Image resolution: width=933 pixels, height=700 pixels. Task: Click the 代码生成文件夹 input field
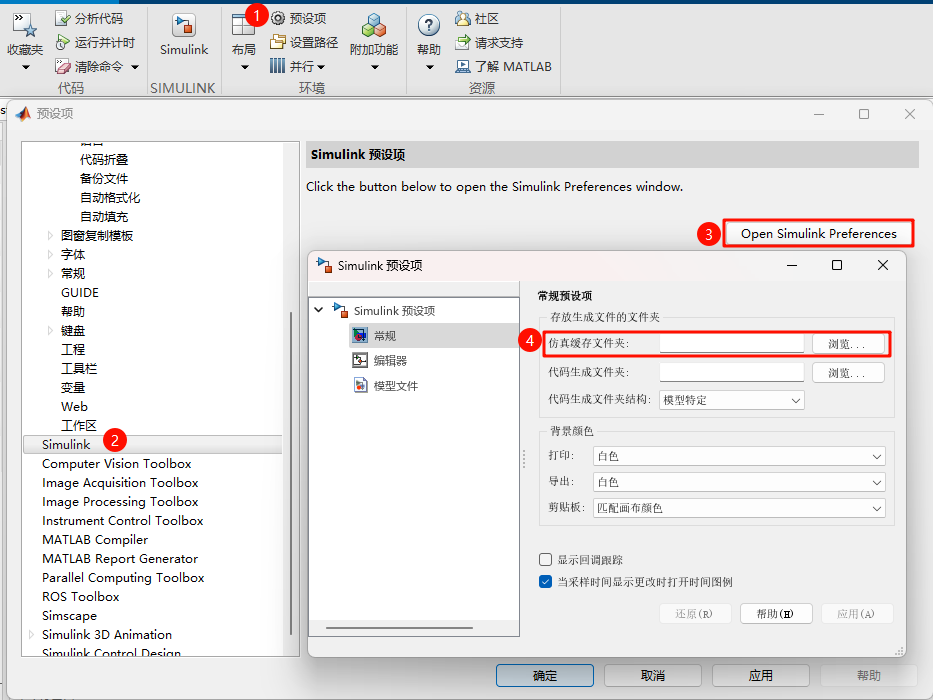(732, 372)
